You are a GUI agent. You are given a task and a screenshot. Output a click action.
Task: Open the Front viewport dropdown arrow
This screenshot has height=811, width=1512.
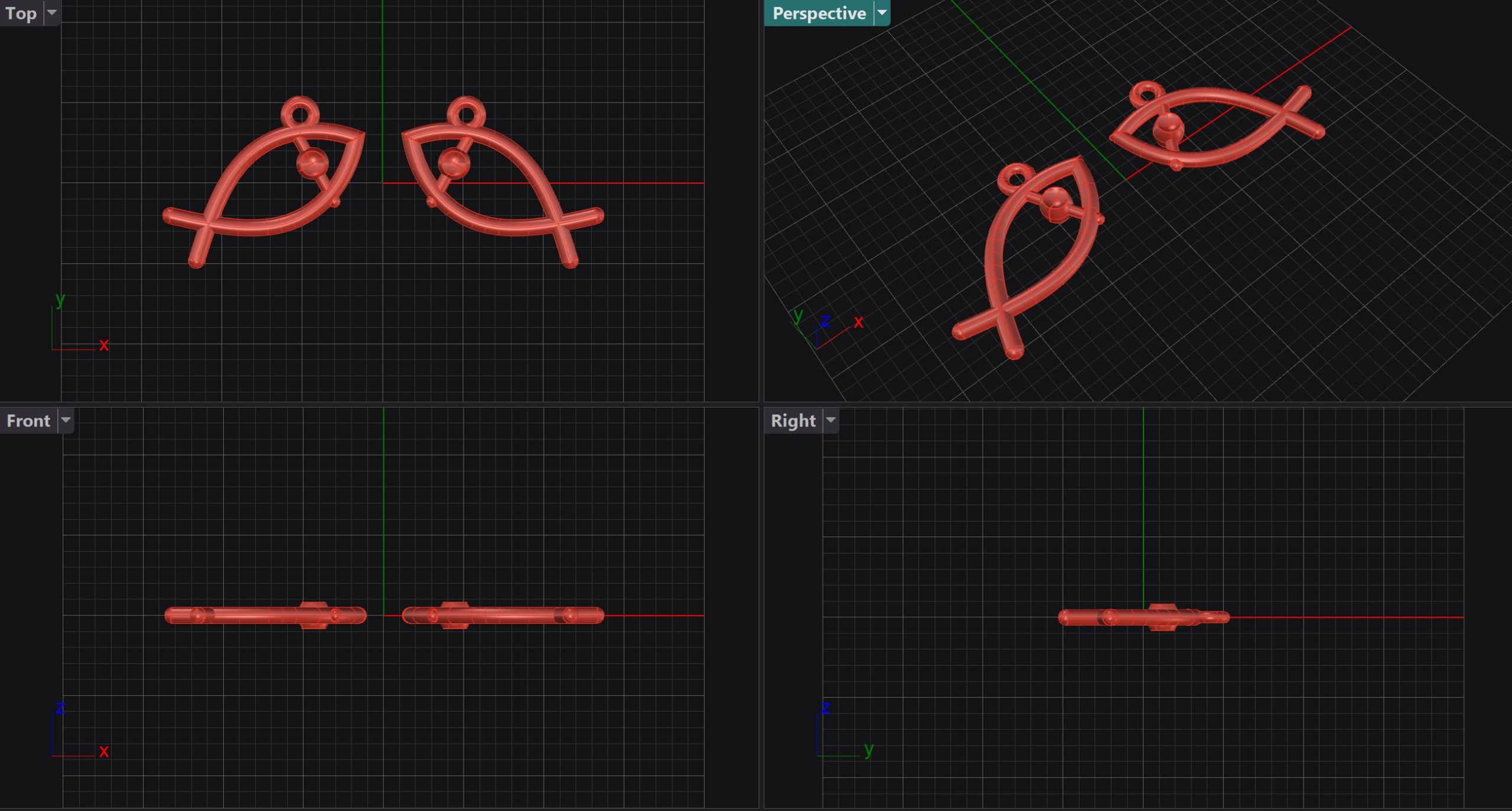click(x=66, y=421)
